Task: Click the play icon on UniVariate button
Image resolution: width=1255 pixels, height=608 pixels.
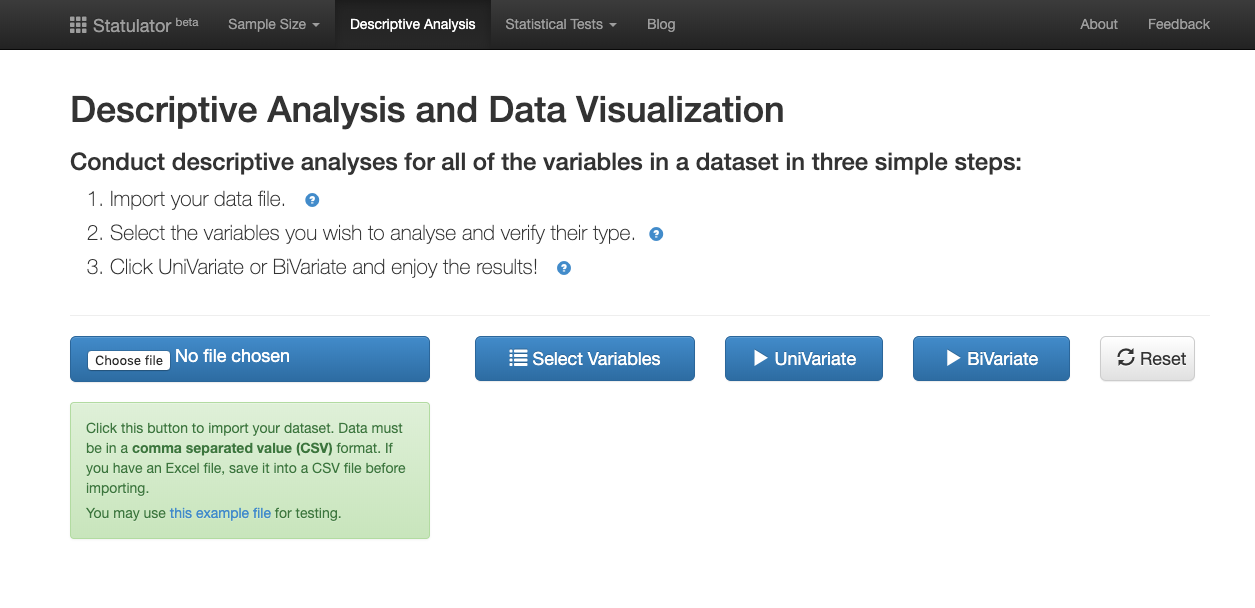Action: point(761,358)
